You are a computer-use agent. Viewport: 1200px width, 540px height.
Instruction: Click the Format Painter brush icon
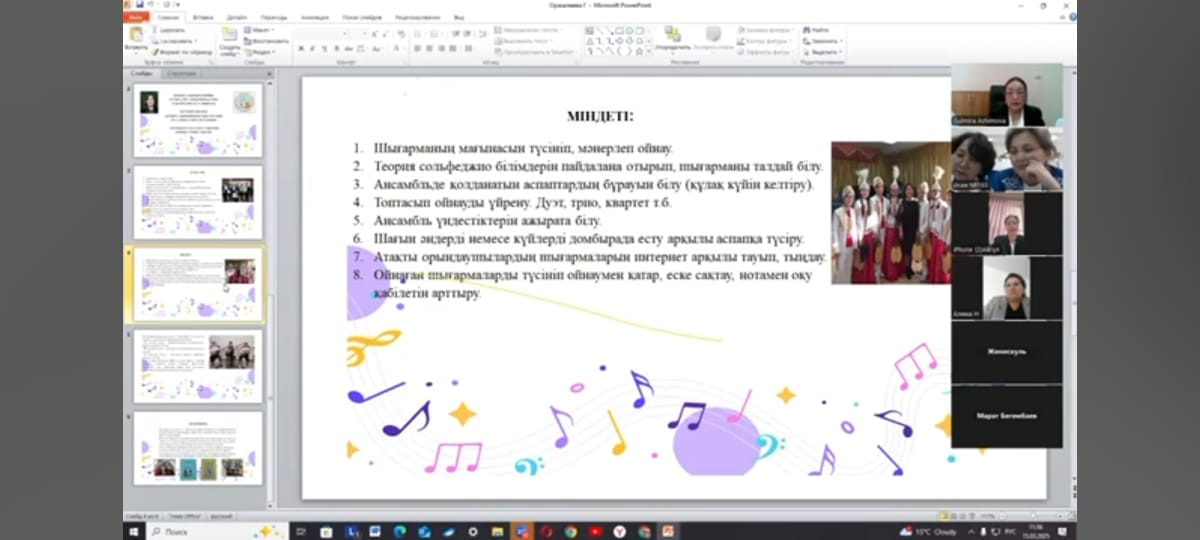click(155, 51)
